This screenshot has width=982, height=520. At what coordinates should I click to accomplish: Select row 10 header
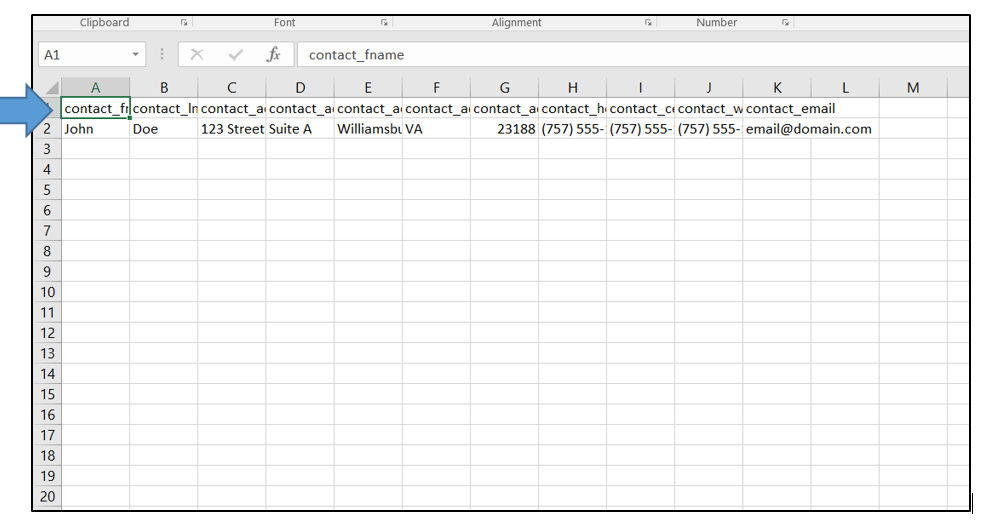tap(47, 292)
